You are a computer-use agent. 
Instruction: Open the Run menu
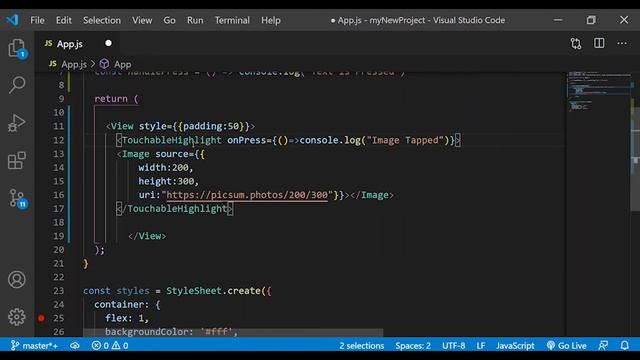pyautogui.click(x=195, y=20)
